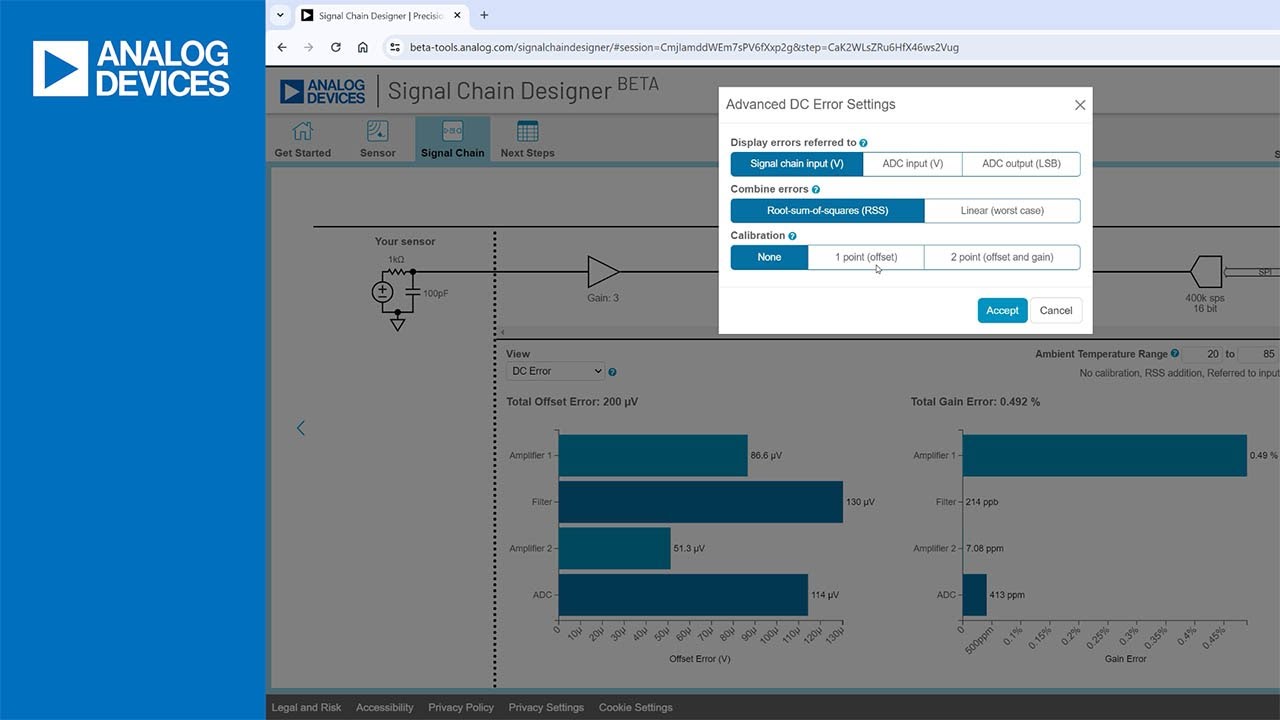This screenshot has width=1280, height=720.
Task: View site information icon in address bar
Action: click(x=395, y=47)
